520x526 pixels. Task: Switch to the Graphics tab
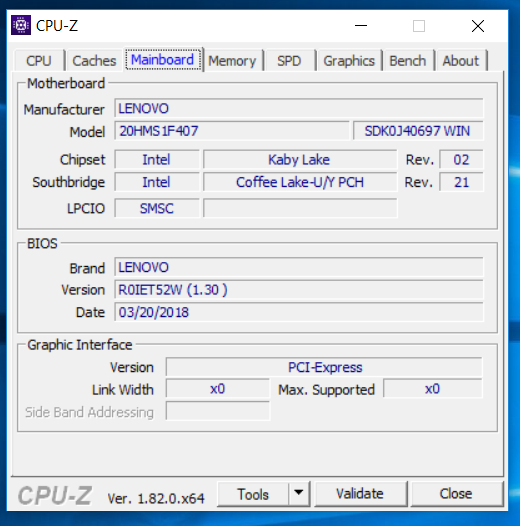(x=349, y=61)
